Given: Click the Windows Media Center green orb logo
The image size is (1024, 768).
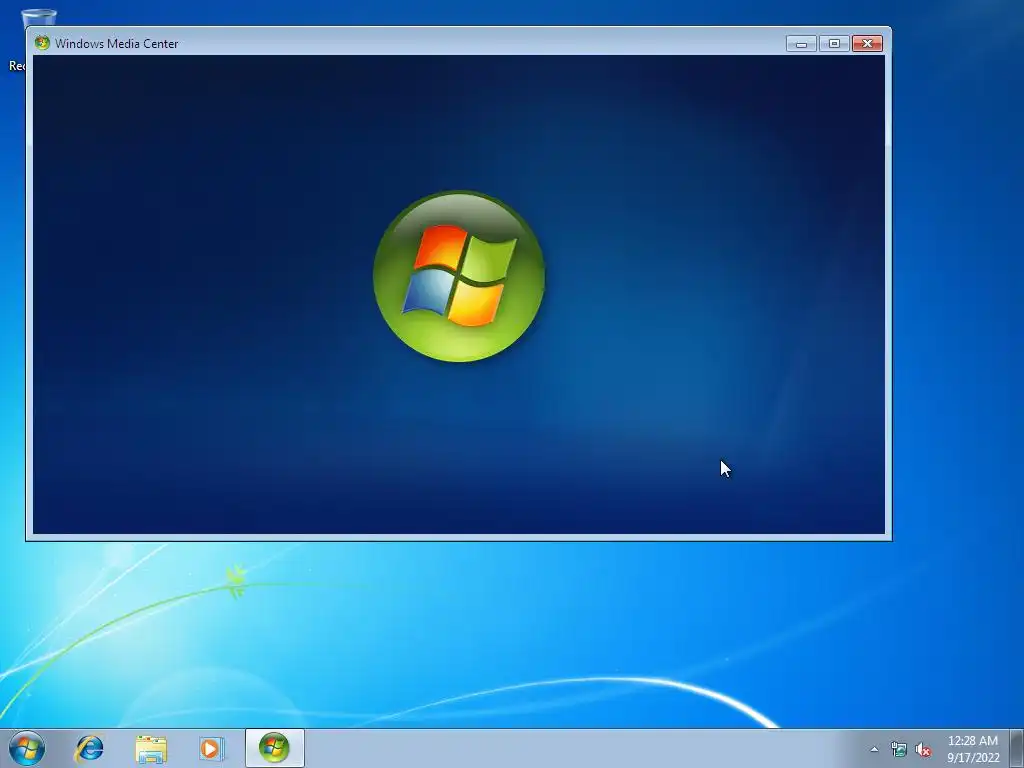Looking at the screenshot, I should (x=459, y=276).
